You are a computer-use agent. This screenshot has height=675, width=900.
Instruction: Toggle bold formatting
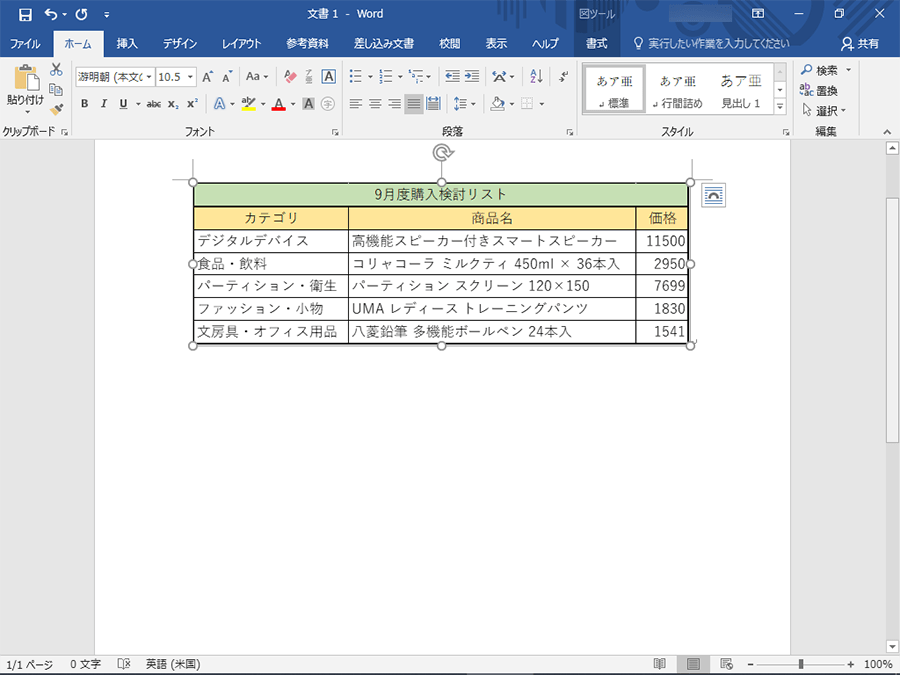click(x=85, y=104)
